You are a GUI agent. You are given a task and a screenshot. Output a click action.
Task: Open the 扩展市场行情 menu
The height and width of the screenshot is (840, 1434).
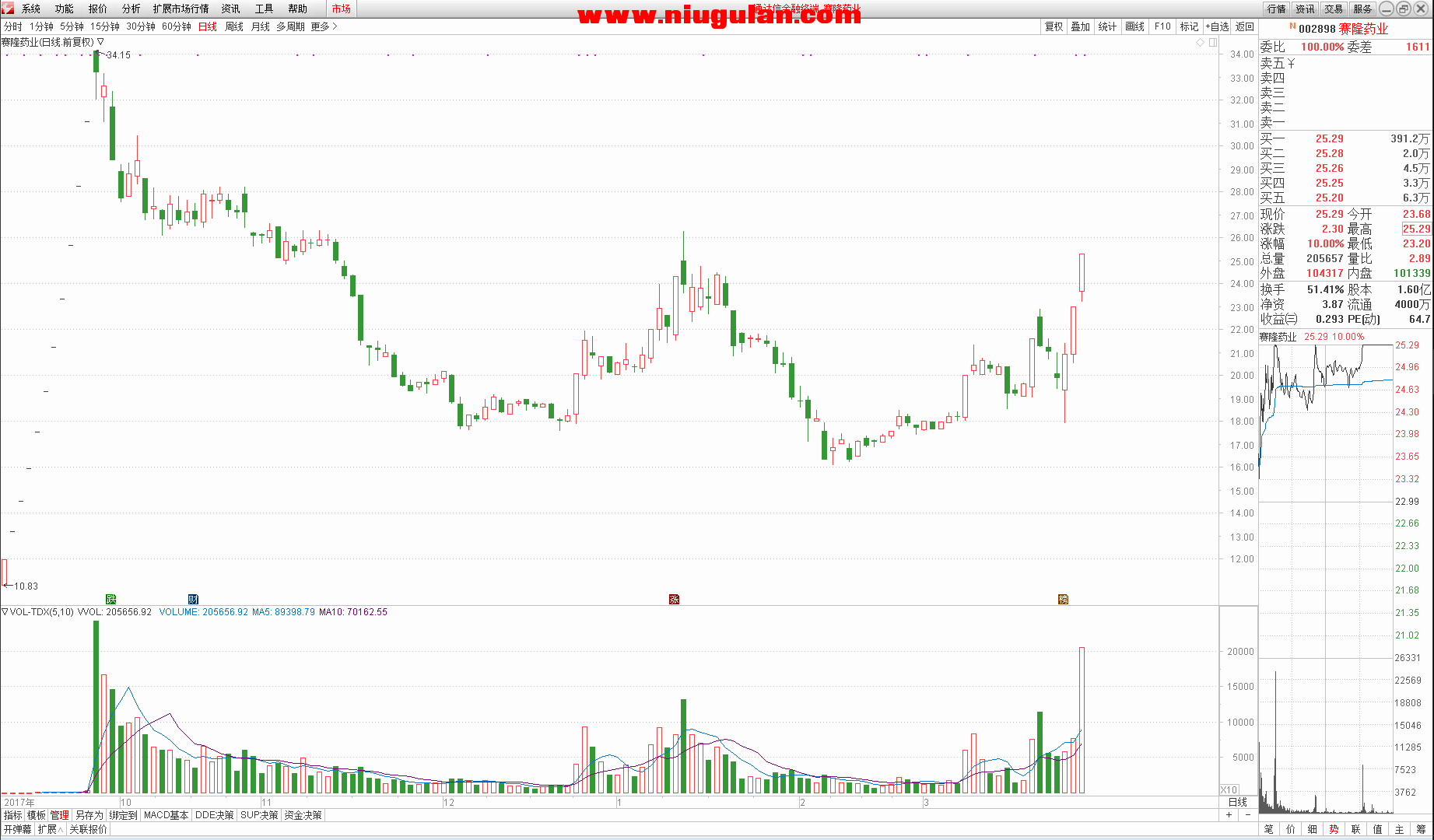181,9
